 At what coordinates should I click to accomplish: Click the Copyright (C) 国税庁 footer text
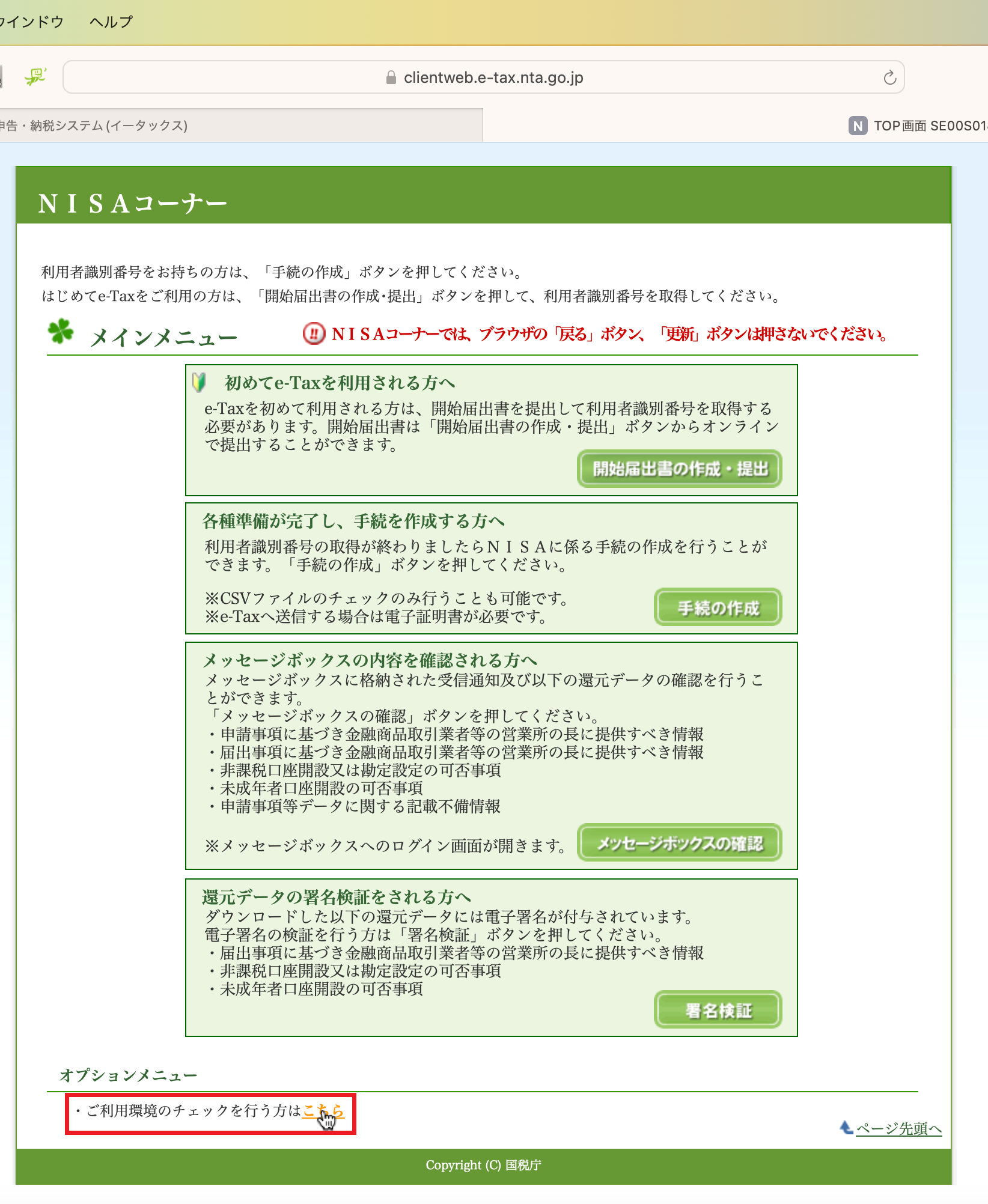pos(483,1165)
